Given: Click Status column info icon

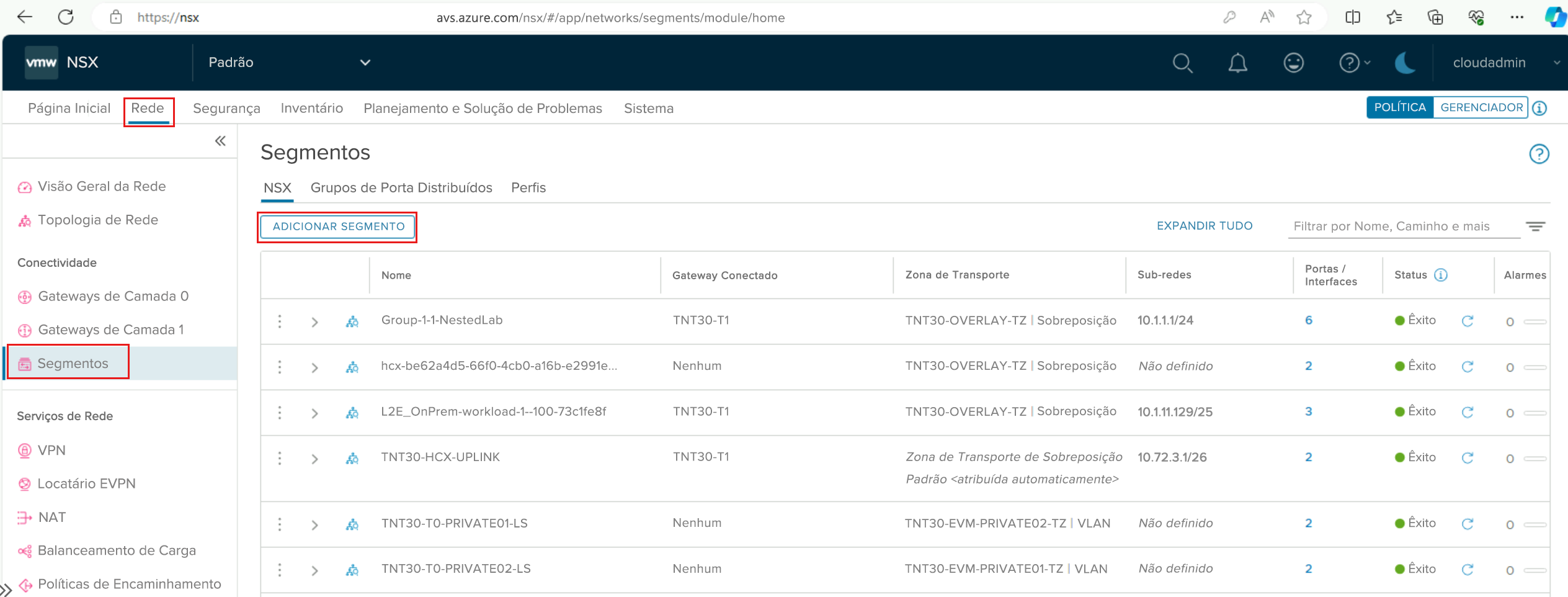Looking at the screenshot, I should click(1441, 275).
